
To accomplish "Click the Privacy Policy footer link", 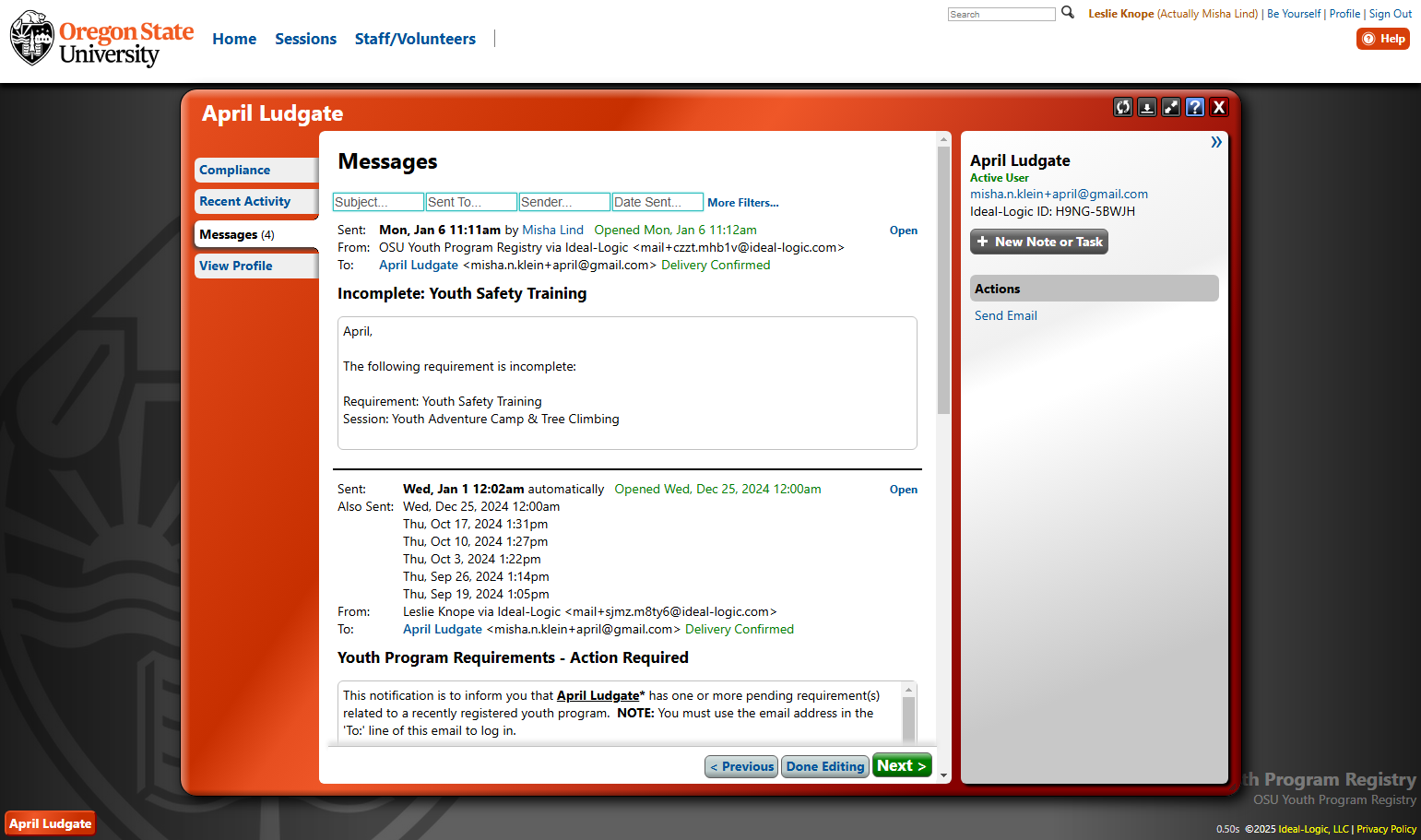I will [1386, 829].
